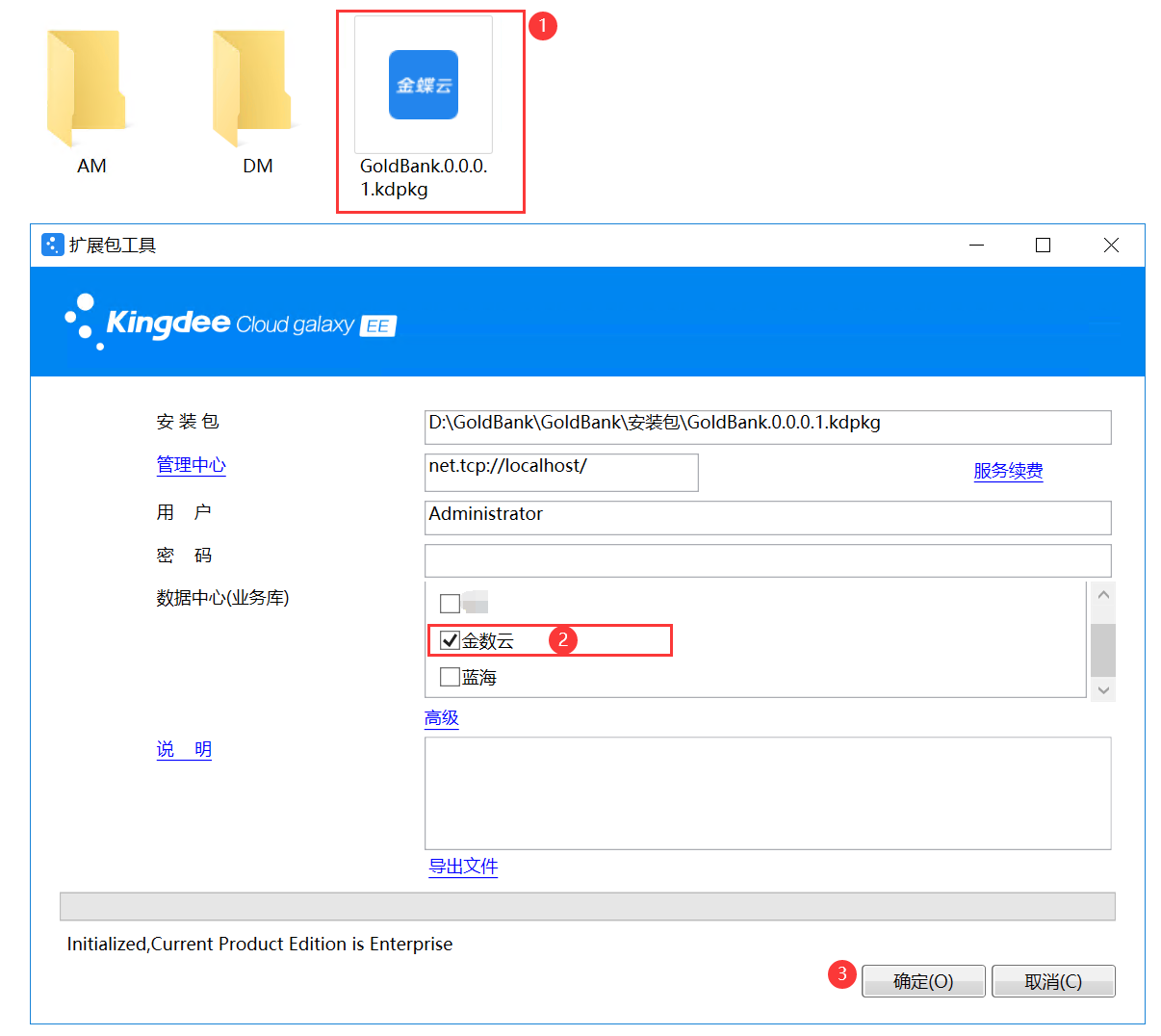
Task: Click the 导出文件 export link
Action: click(x=463, y=867)
